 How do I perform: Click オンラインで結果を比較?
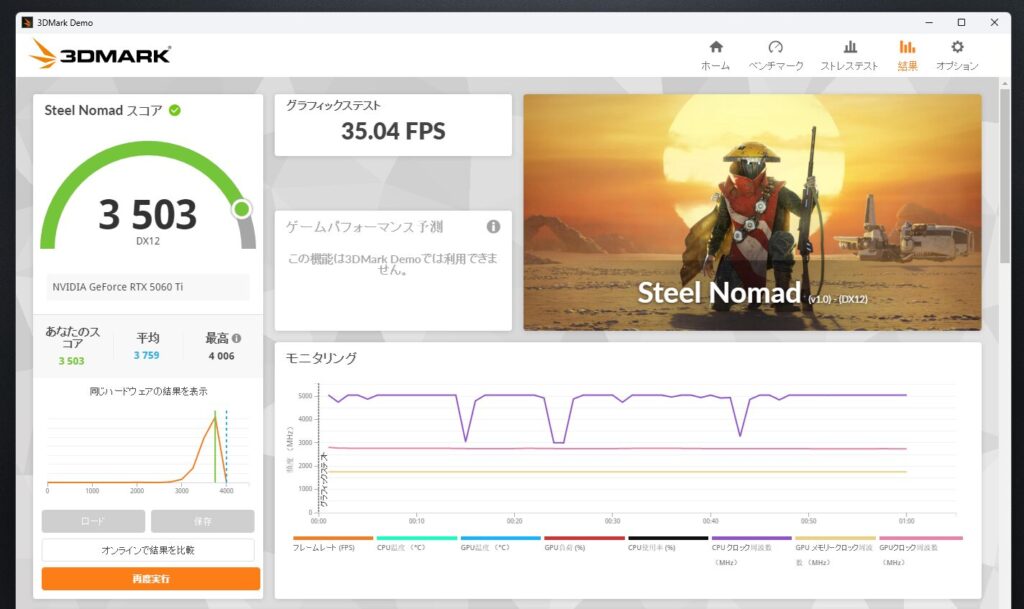148,550
